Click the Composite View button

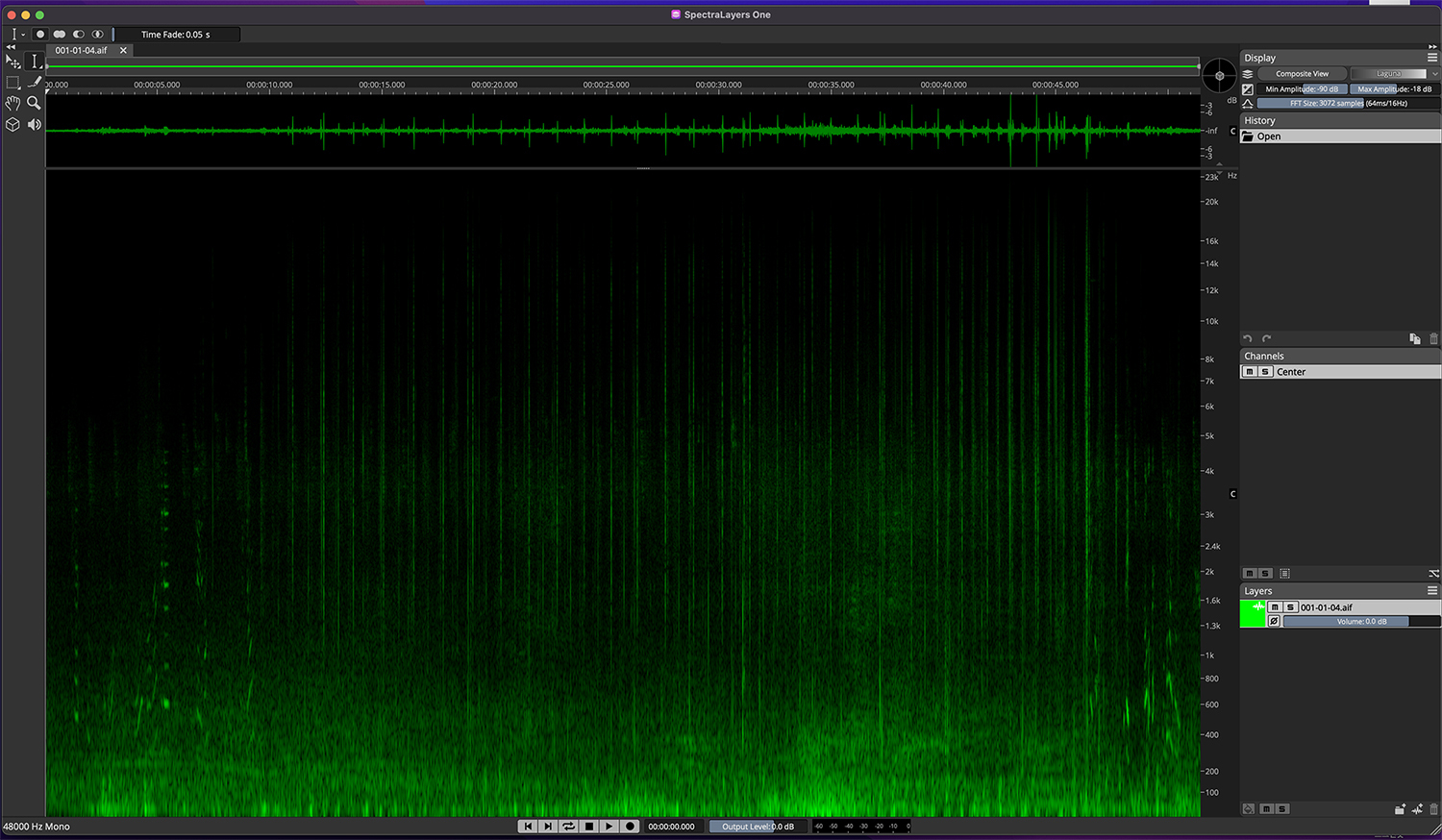(x=1302, y=74)
